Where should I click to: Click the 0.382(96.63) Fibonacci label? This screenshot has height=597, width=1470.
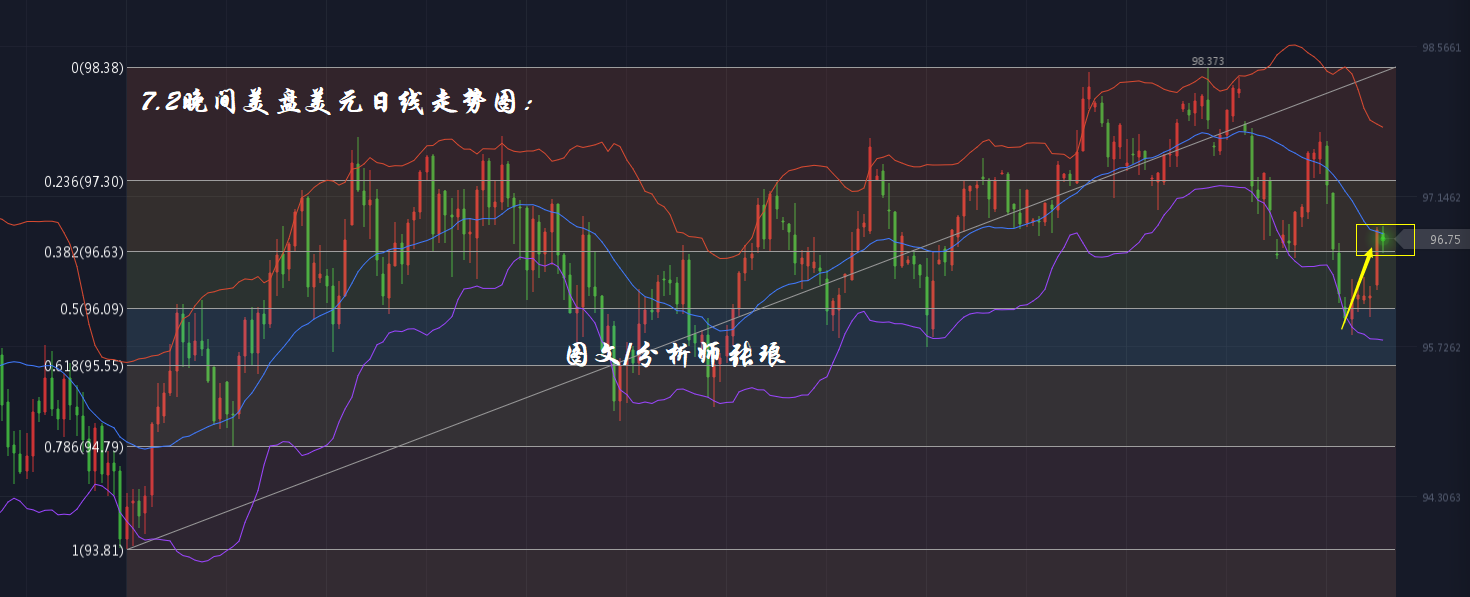coord(84,252)
